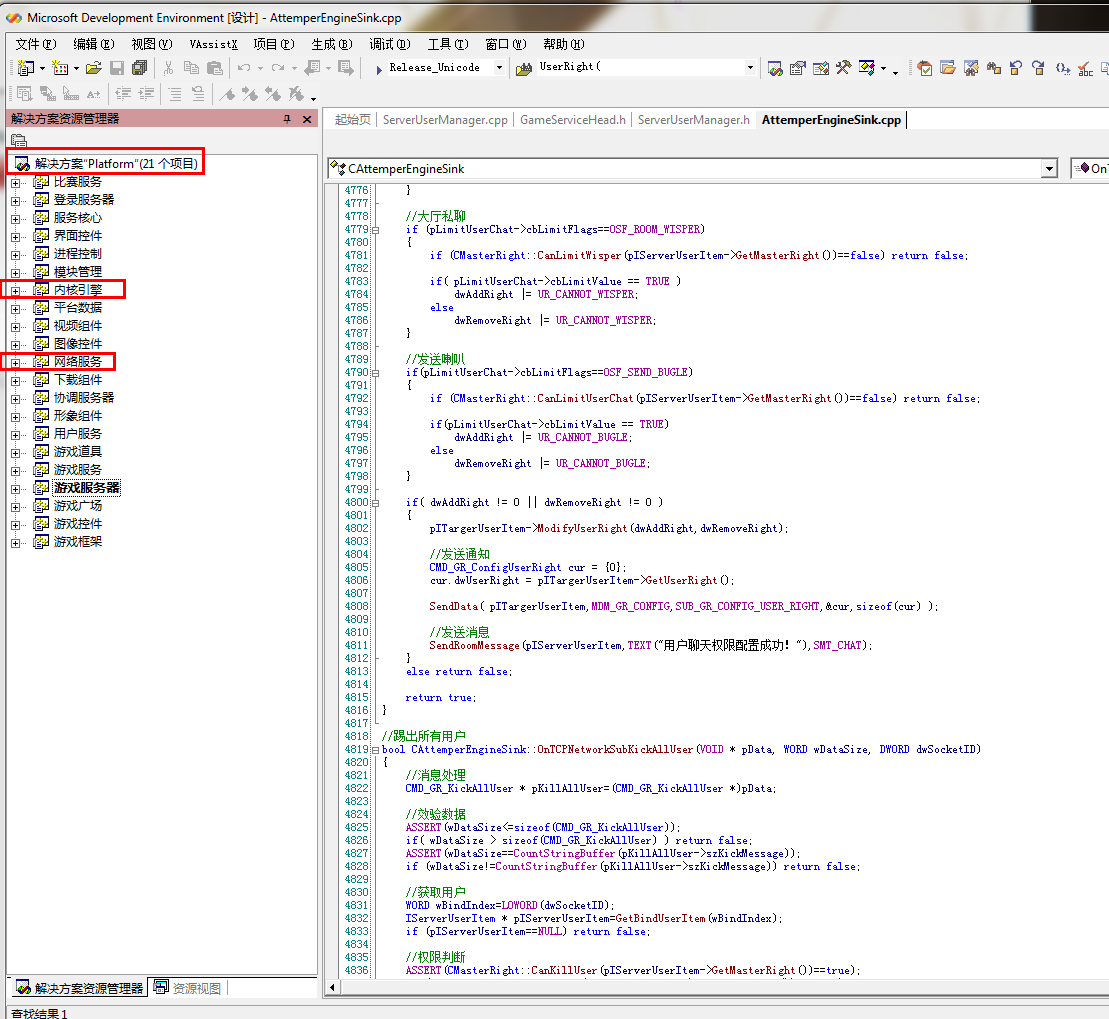1109x1019 pixels.
Task: Expand the 内核引擎 project node
Action: click(15, 290)
